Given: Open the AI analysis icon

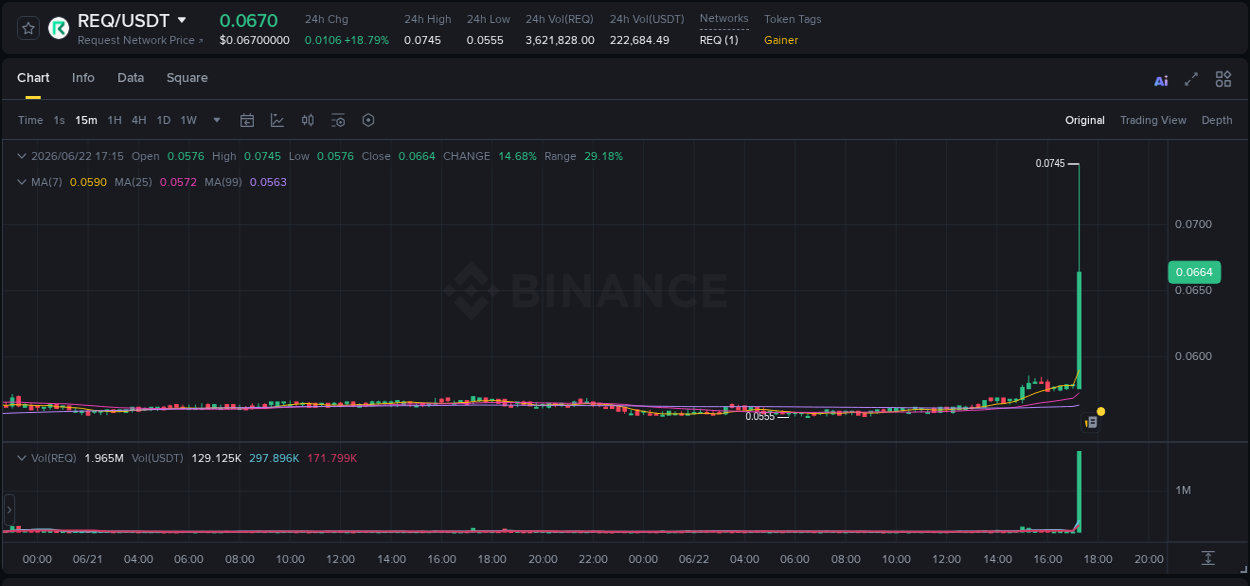Looking at the screenshot, I should (x=1161, y=80).
